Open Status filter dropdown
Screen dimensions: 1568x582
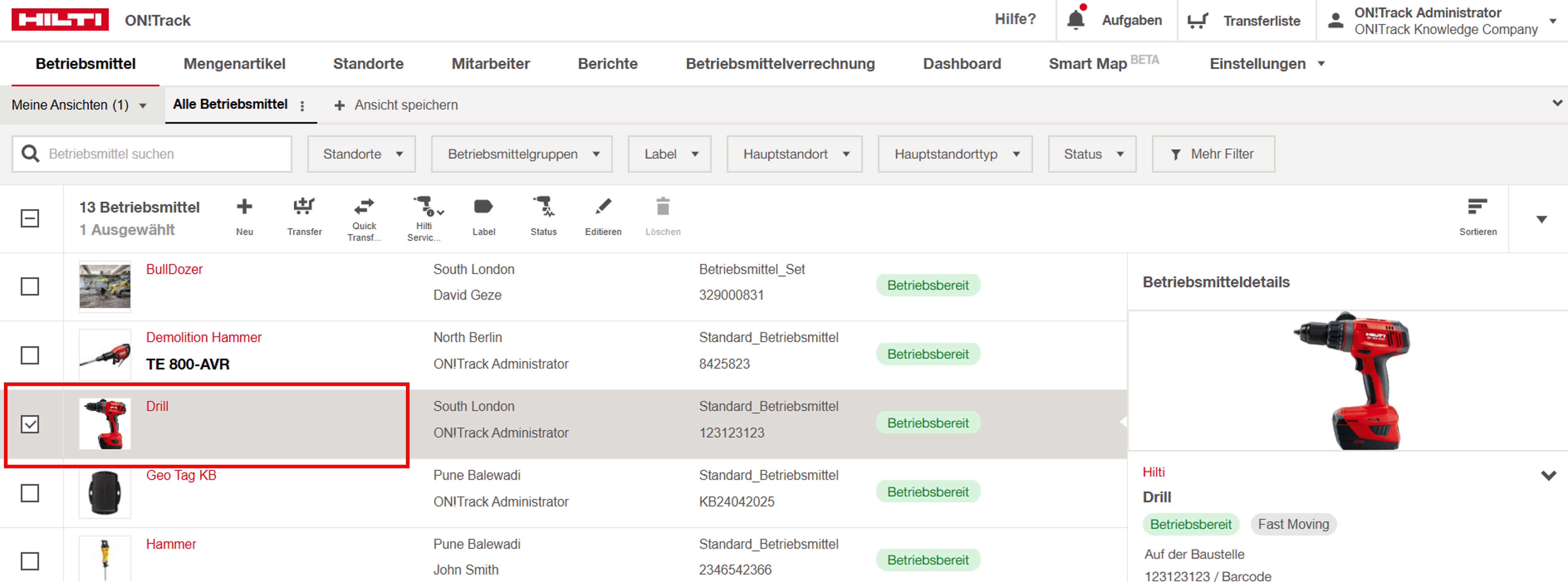click(1092, 154)
